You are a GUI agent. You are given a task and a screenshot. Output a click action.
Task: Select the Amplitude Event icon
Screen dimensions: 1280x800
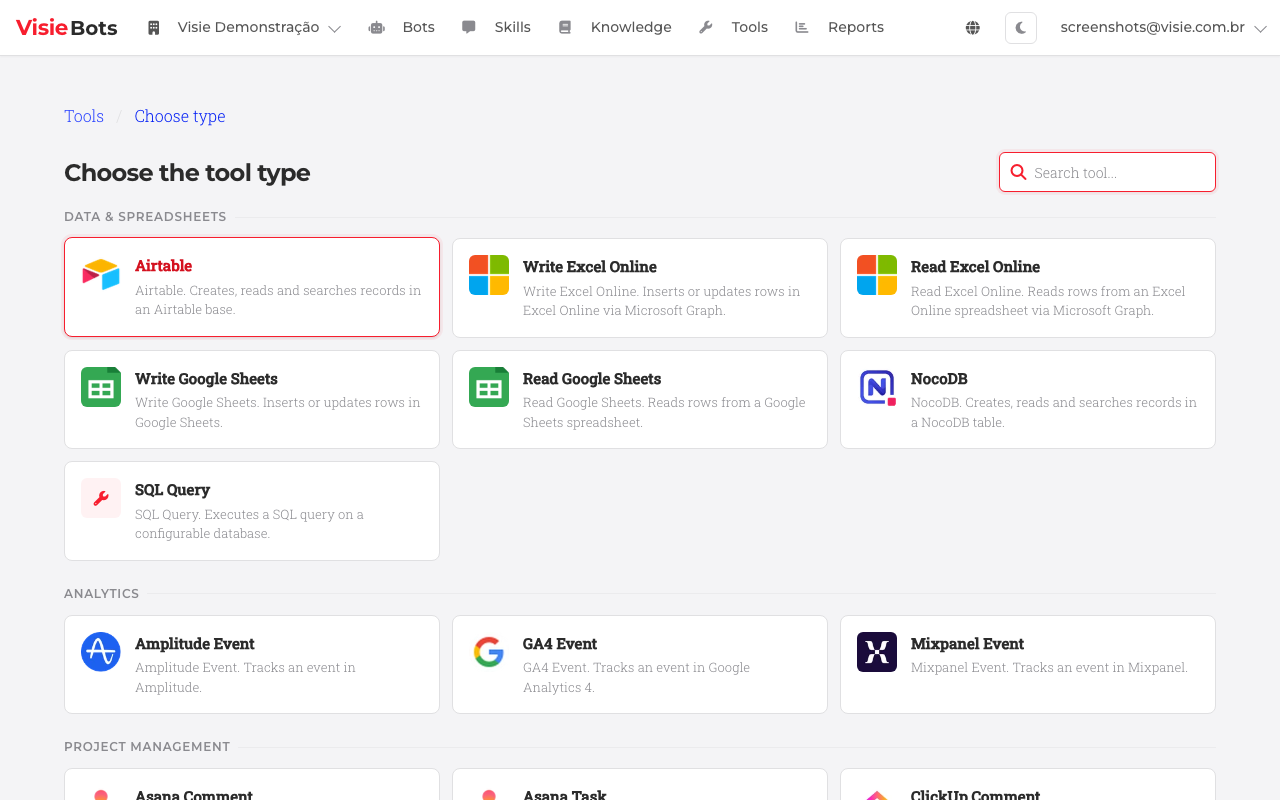(x=100, y=652)
